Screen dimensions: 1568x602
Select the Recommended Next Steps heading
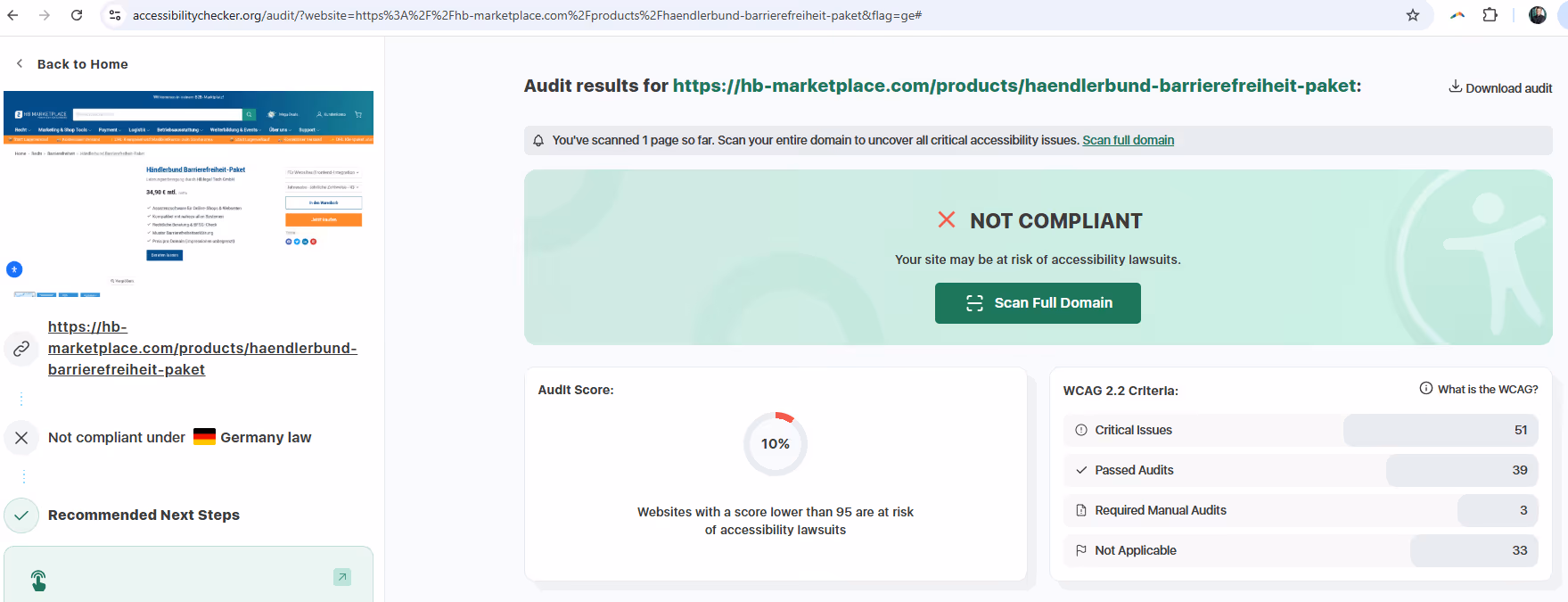point(144,515)
